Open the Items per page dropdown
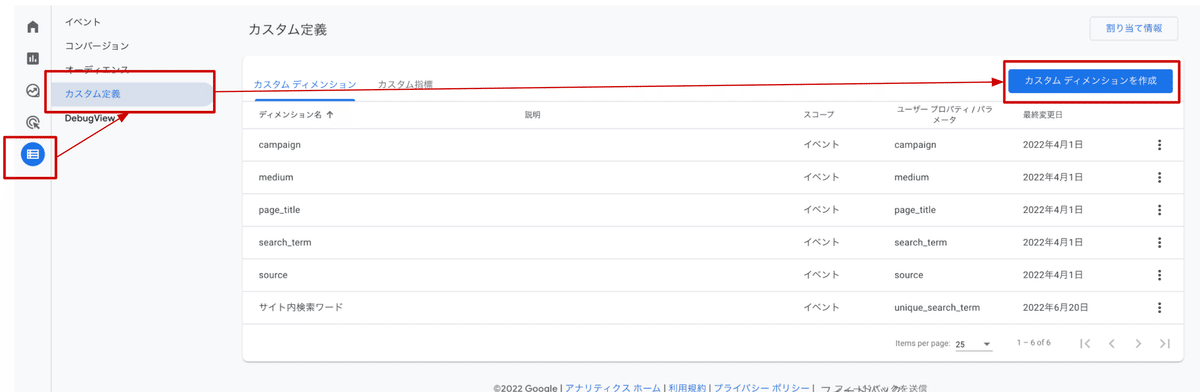The height and width of the screenshot is (392, 1200). 973,344
